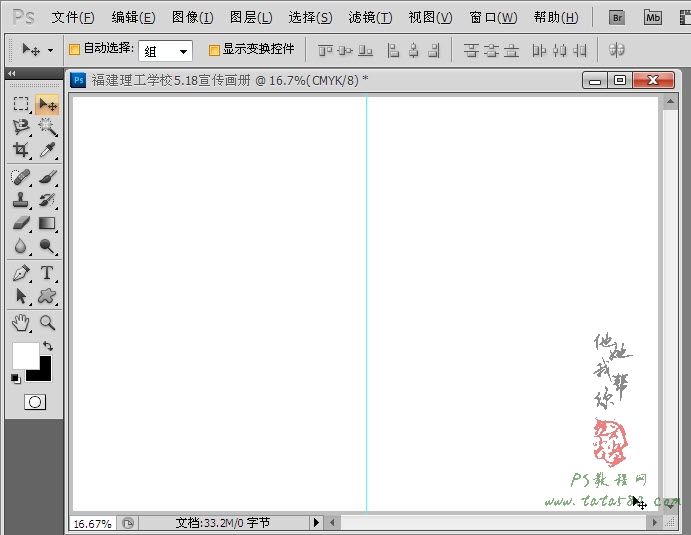Select the Custom Shape tool
The width and height of the screenshot is (691, 535).
[x=47, y=296]
